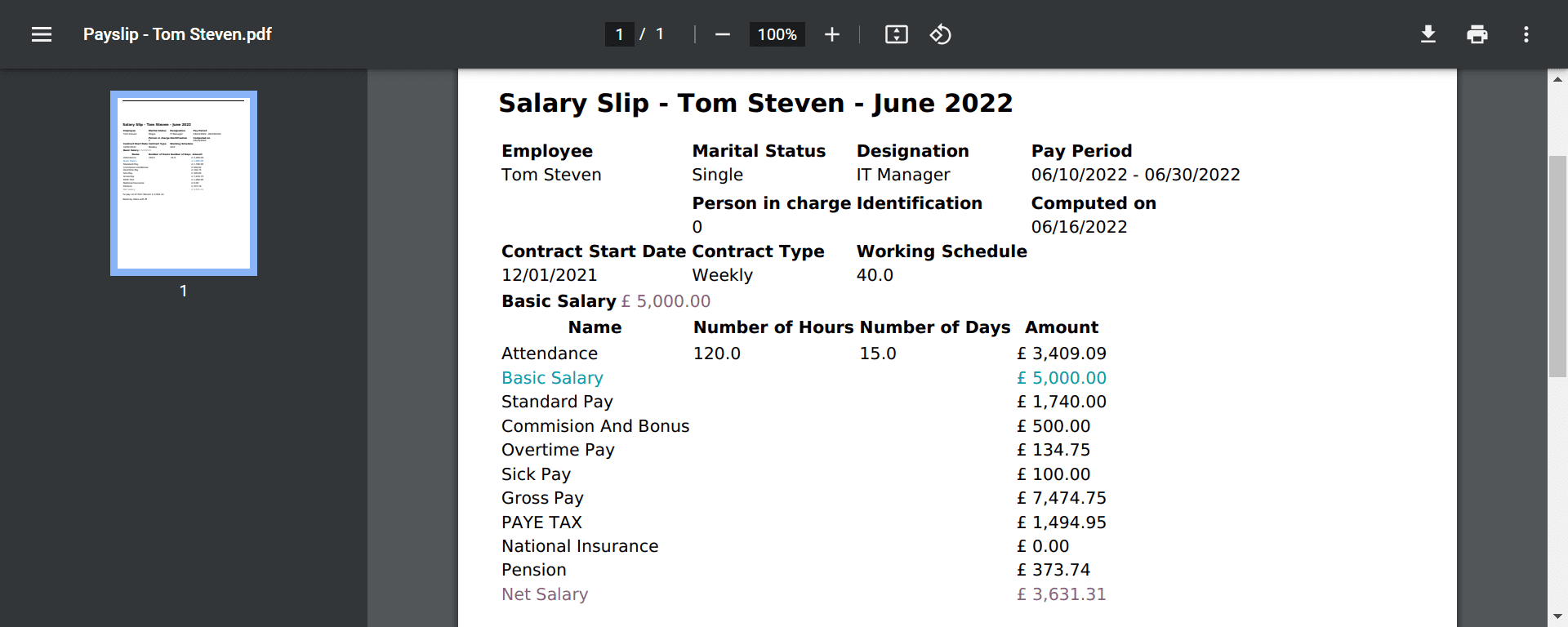The image size is (1568, 627).
Task: Open the three-dot more actions menu
Action: [x=1526, y=34]
